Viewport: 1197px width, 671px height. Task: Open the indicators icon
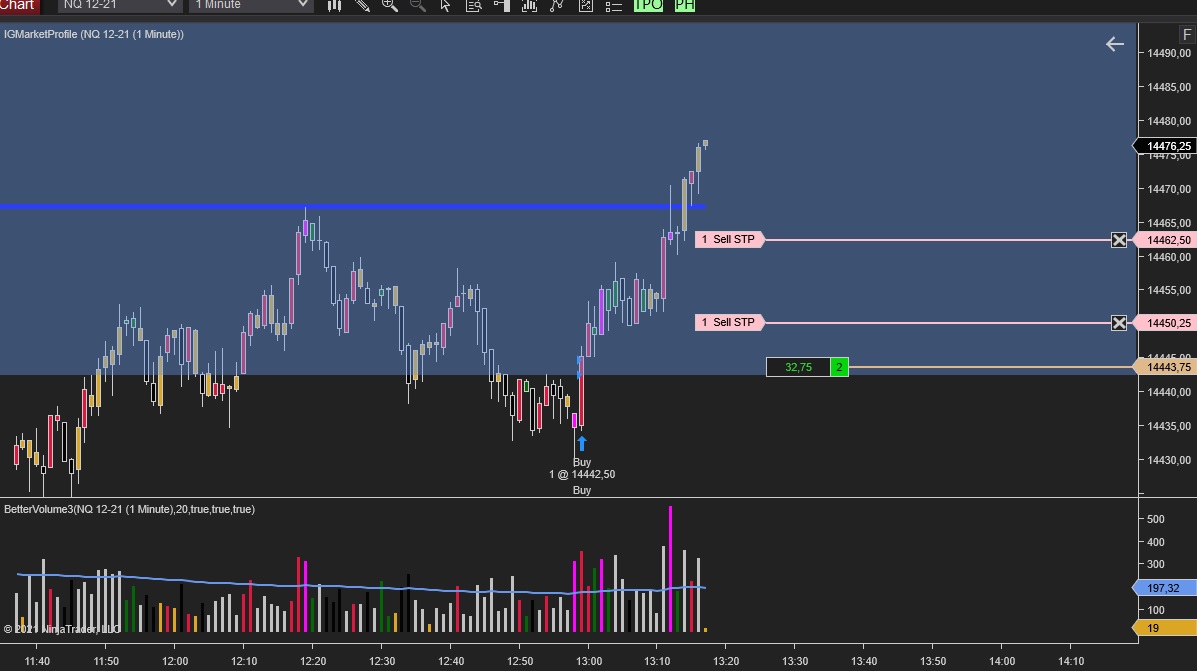tap(529, 5)
